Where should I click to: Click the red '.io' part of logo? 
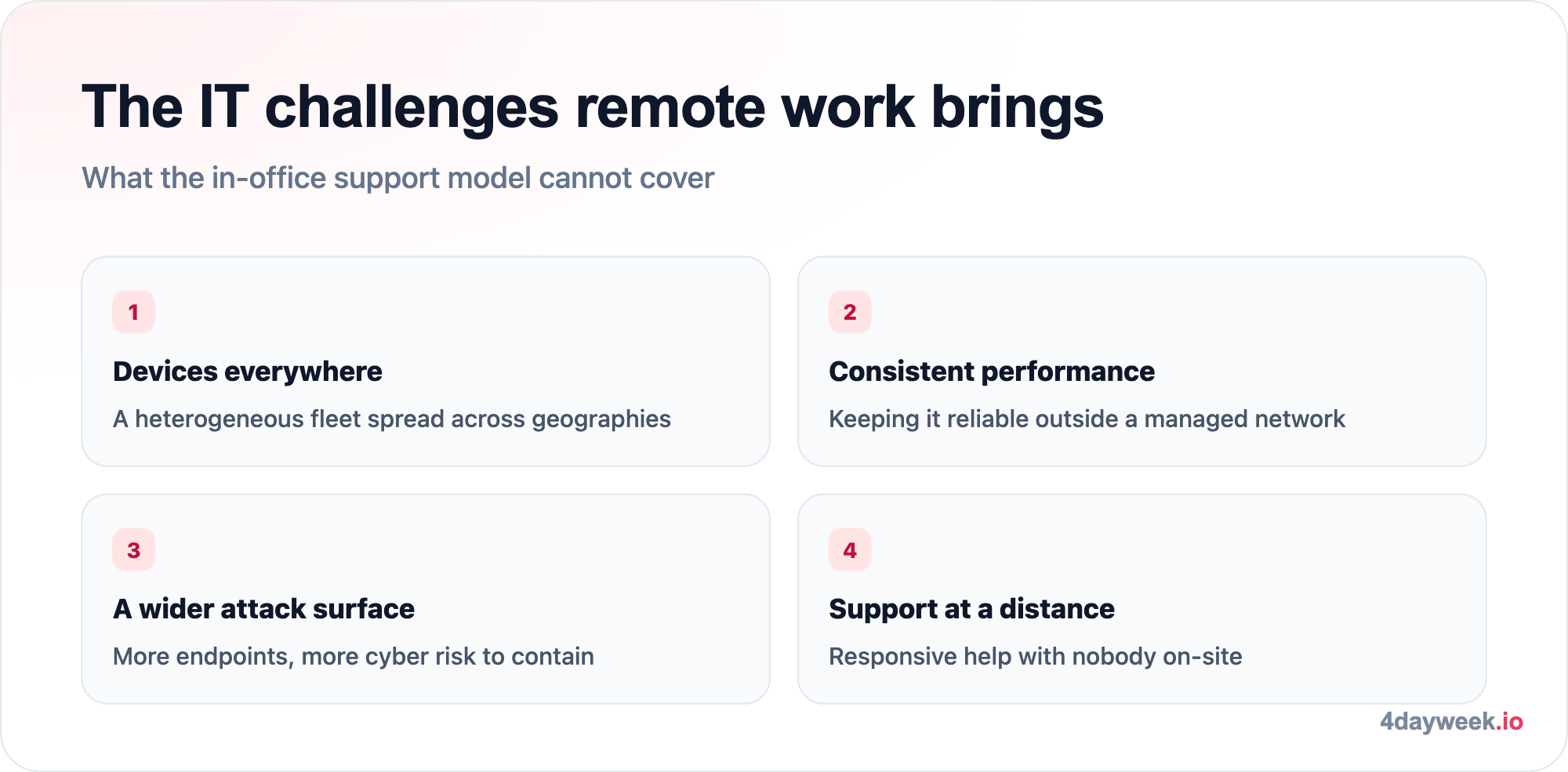pos(1509,721)
